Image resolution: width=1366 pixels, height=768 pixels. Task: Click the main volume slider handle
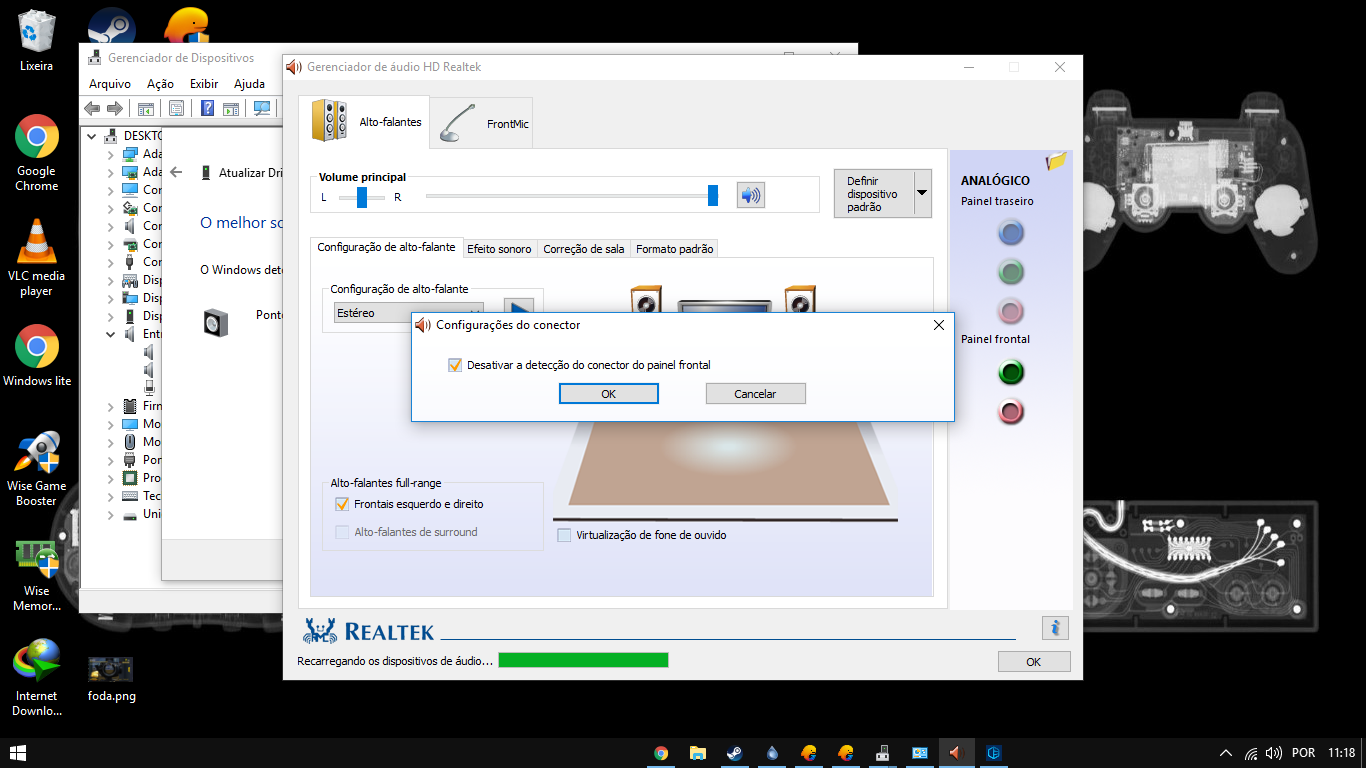click(x=713, y=195)
